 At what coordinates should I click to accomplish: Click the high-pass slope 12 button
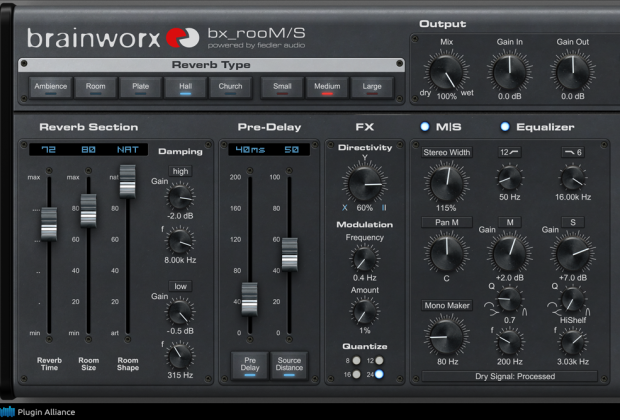(x=509, y=152)
